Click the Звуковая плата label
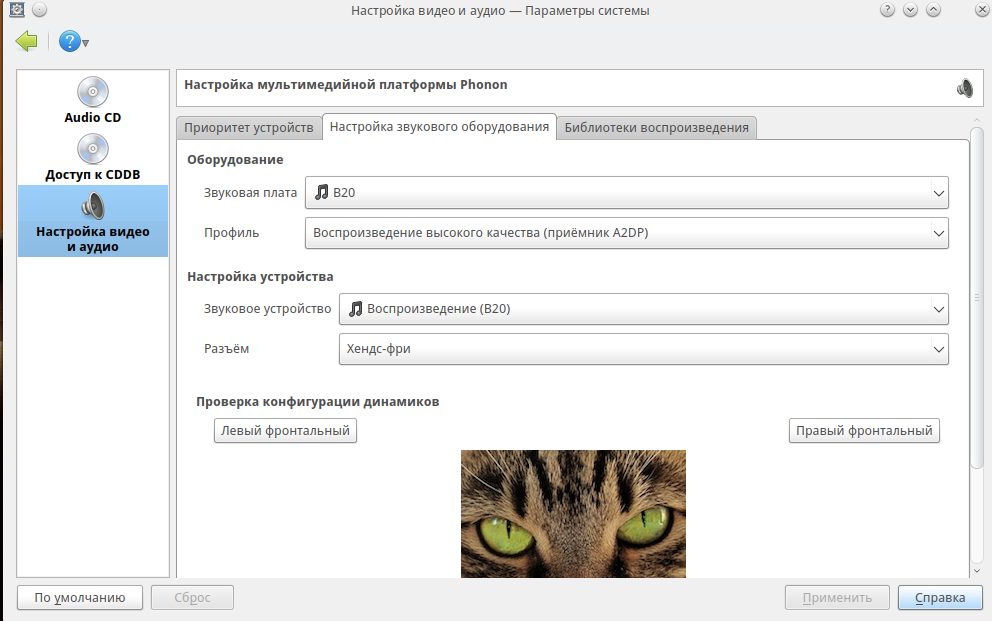The height and width of the screenshot is (621, 992). pyautogui.click(x=250, y=193)
